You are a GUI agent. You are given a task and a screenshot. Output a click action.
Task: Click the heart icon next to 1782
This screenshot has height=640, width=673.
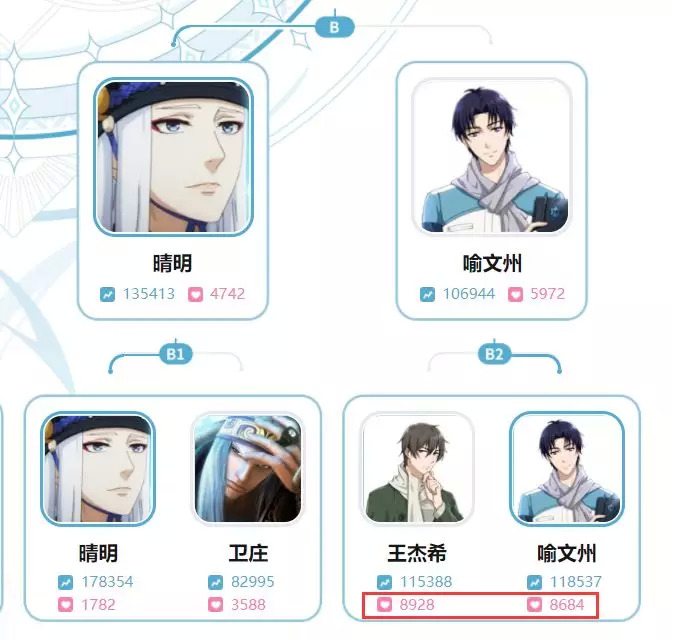[65, 605]
